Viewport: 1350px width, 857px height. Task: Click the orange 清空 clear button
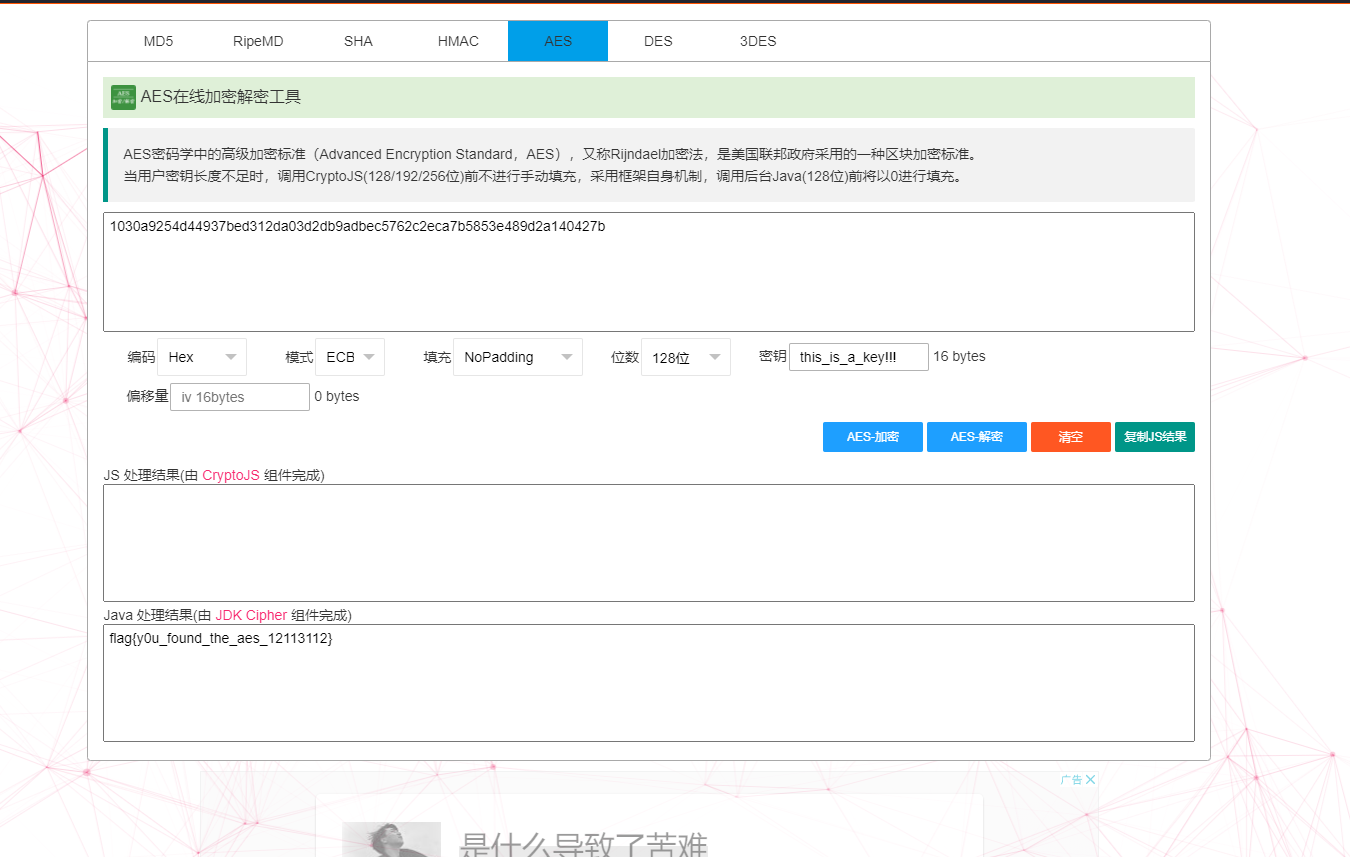(x=1071, y=437)
